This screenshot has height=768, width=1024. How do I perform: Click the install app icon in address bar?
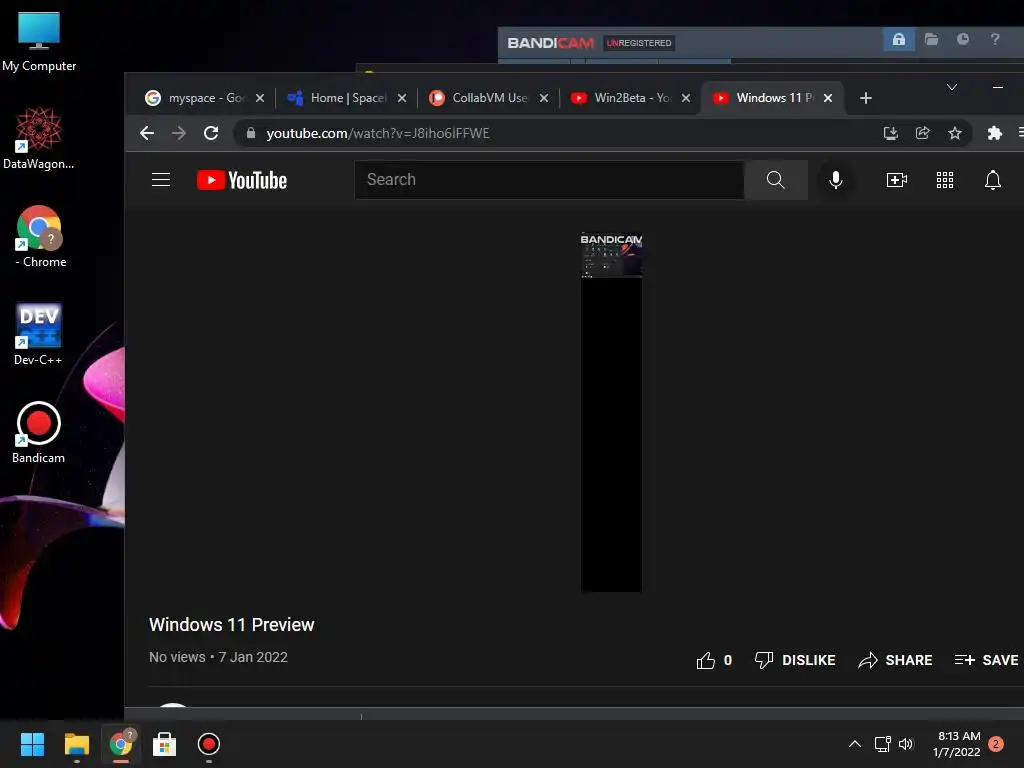(x=891, y=133)
